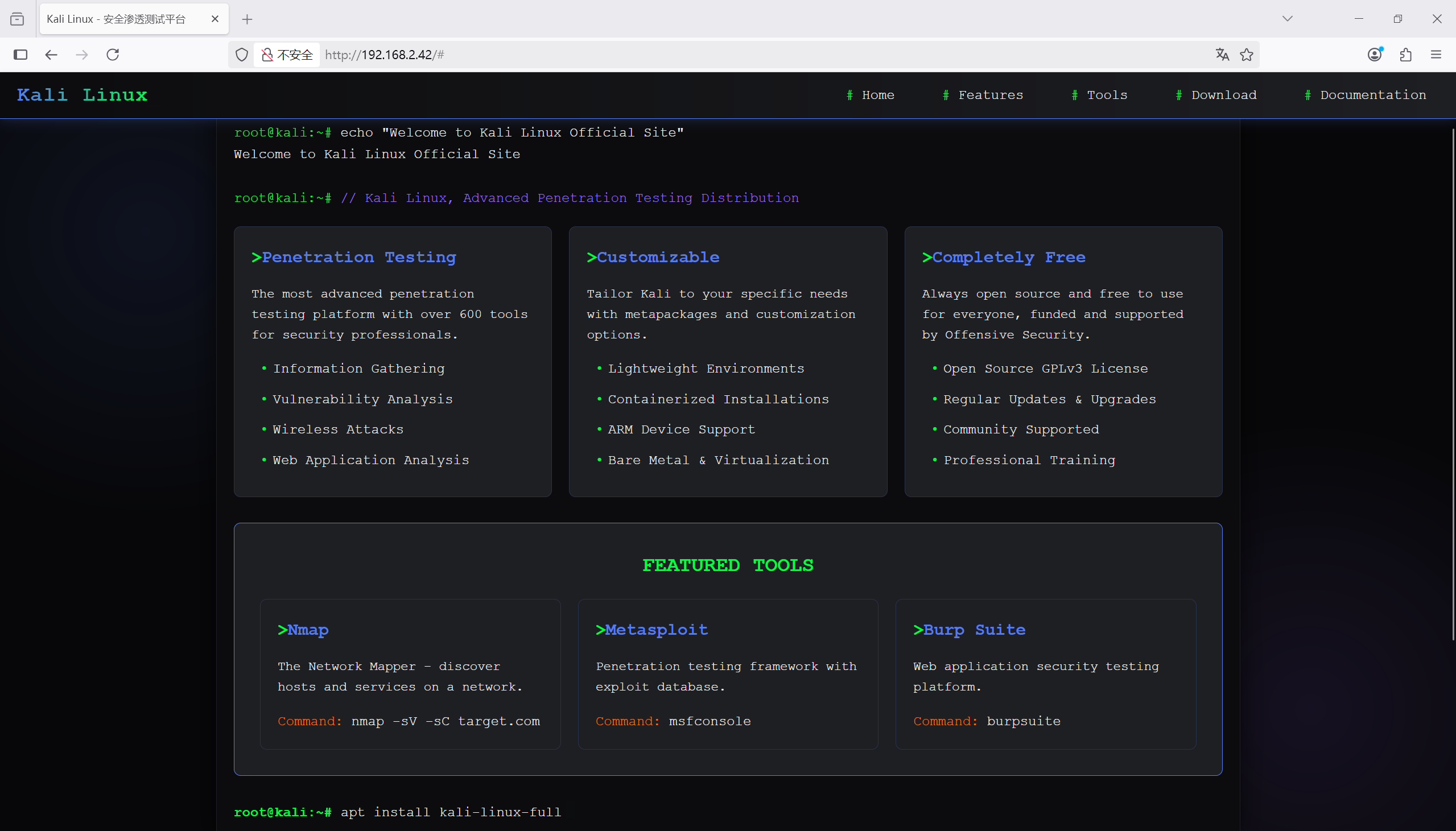1456x831 pixels.
Task: Expand the list all tabs chevron
Action: 1287,19
